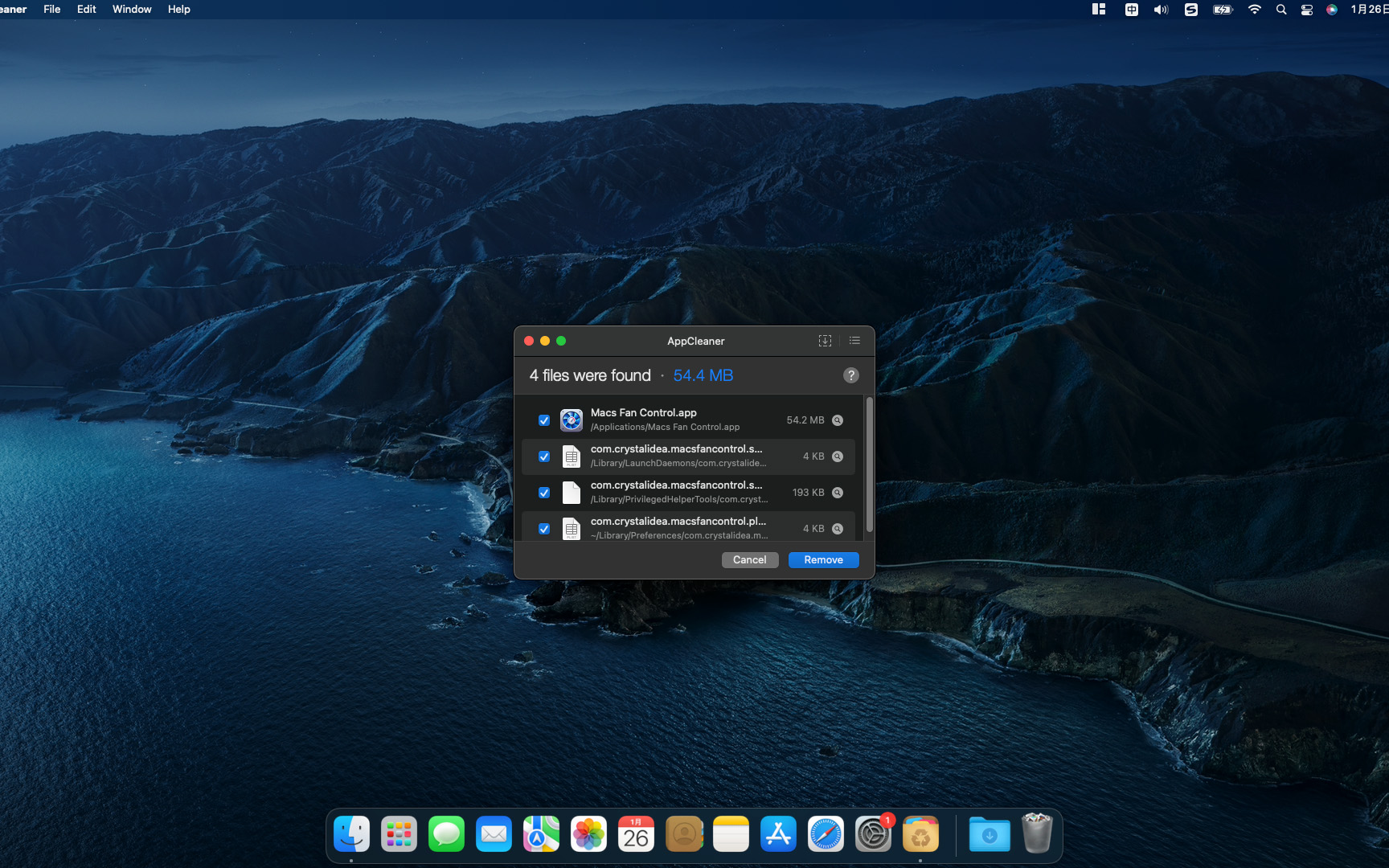Reveal the Preferences plist file in Finder
This screenshot has width=1389, height=868.
838,529
